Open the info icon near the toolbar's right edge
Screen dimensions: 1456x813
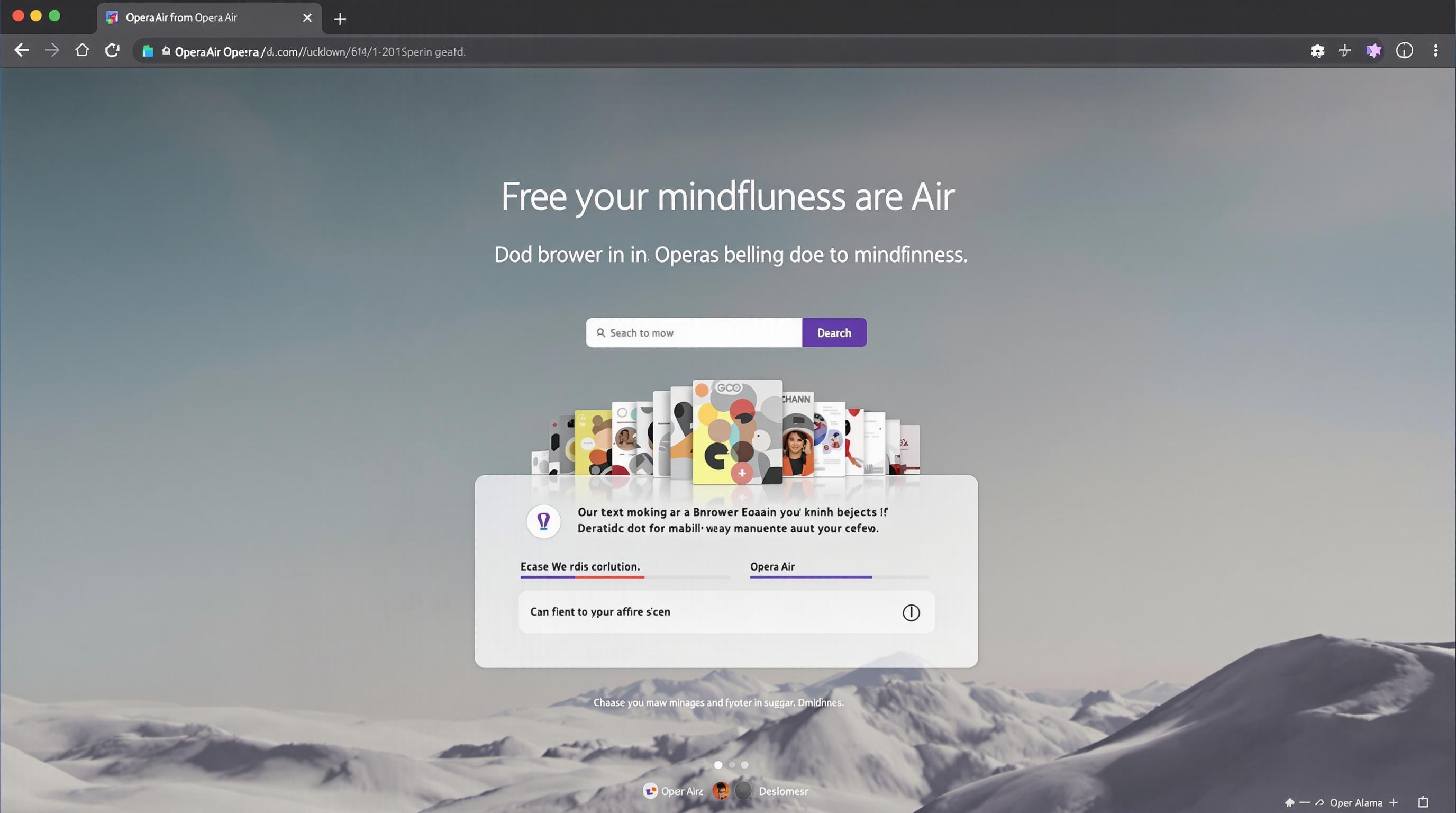[x=1405, y=50]
